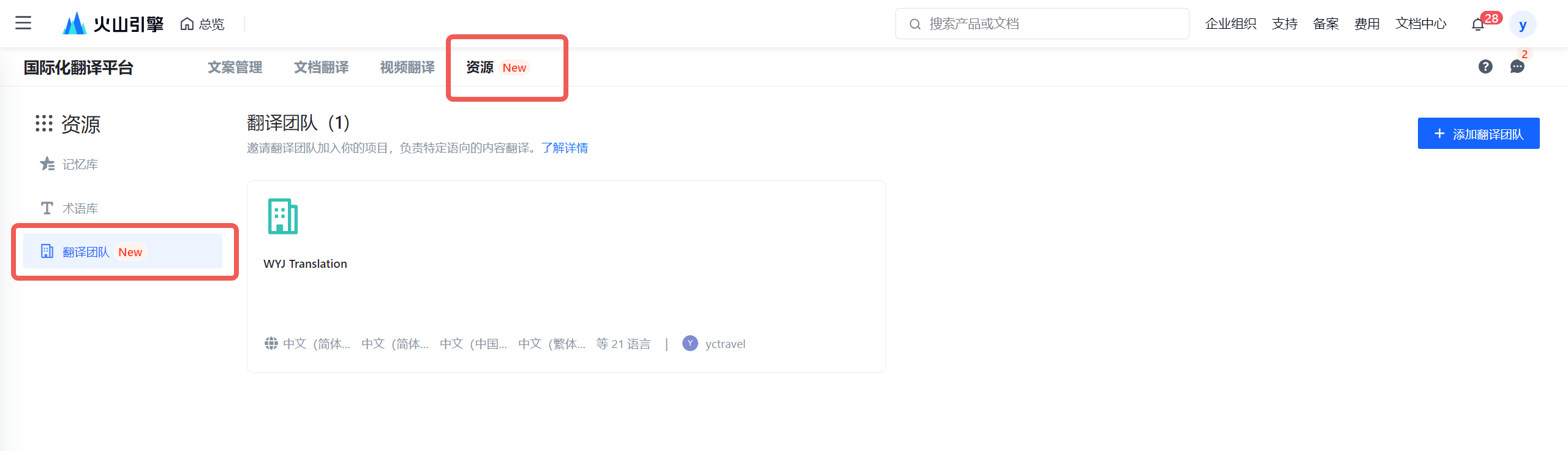Select the 资源 New tab

pyautogui.click(x=497, y=67)
